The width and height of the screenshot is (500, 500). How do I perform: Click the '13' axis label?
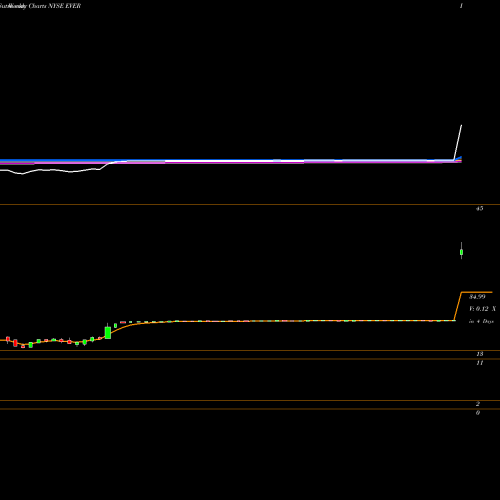click(x=480, y=354)
